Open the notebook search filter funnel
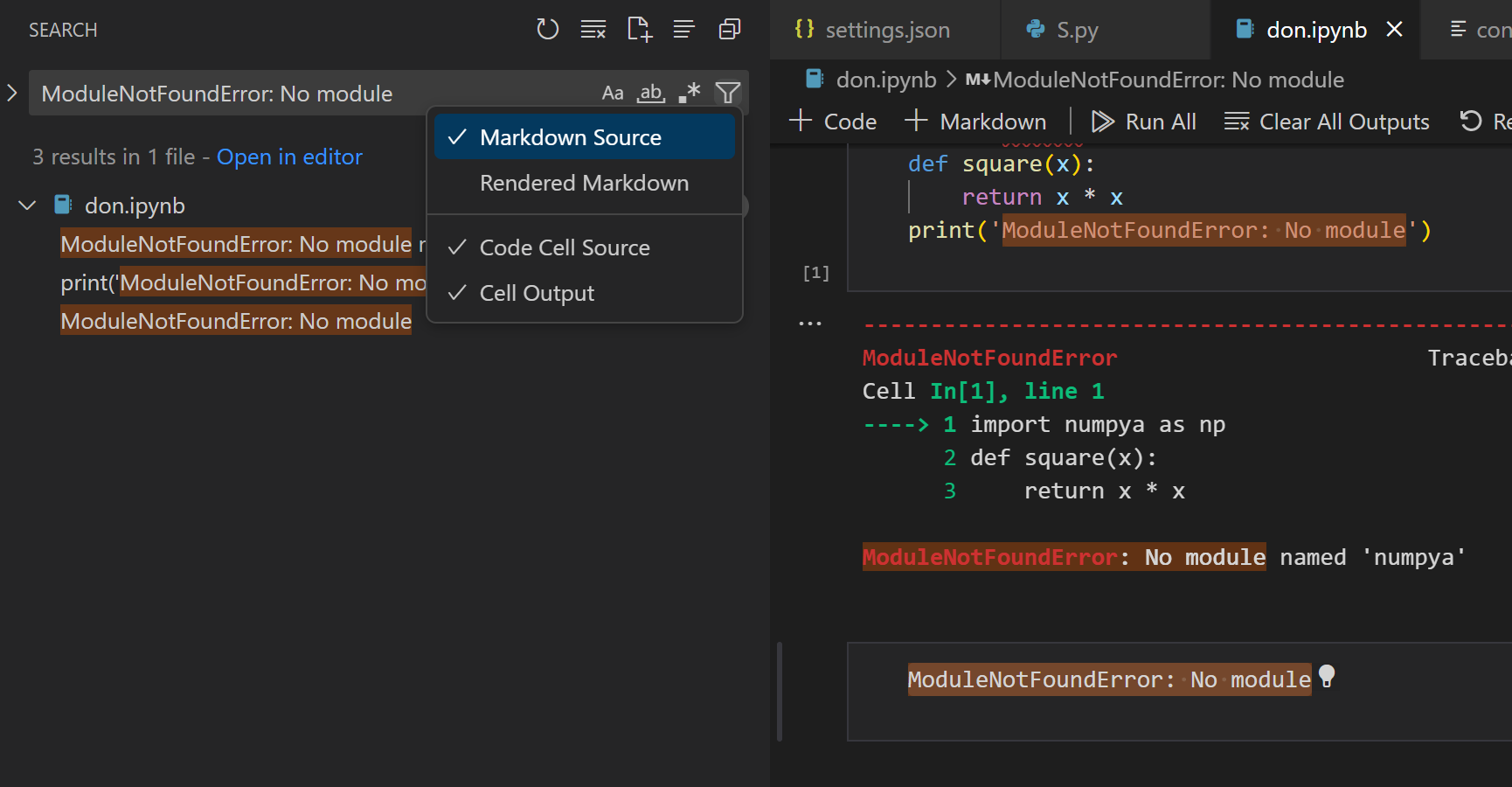The width and height of the screenshot is (1512, 787). tap(728, 92)
